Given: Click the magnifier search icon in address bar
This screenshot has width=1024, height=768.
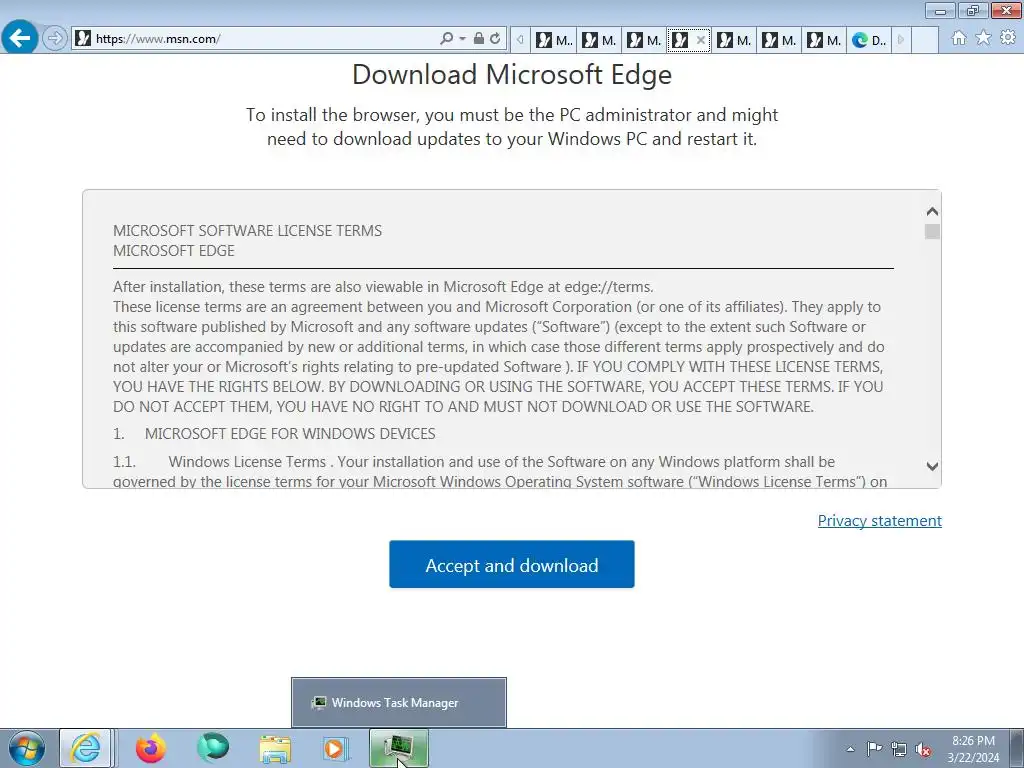Looking at the screenshot, I should (x=447, y=39).
